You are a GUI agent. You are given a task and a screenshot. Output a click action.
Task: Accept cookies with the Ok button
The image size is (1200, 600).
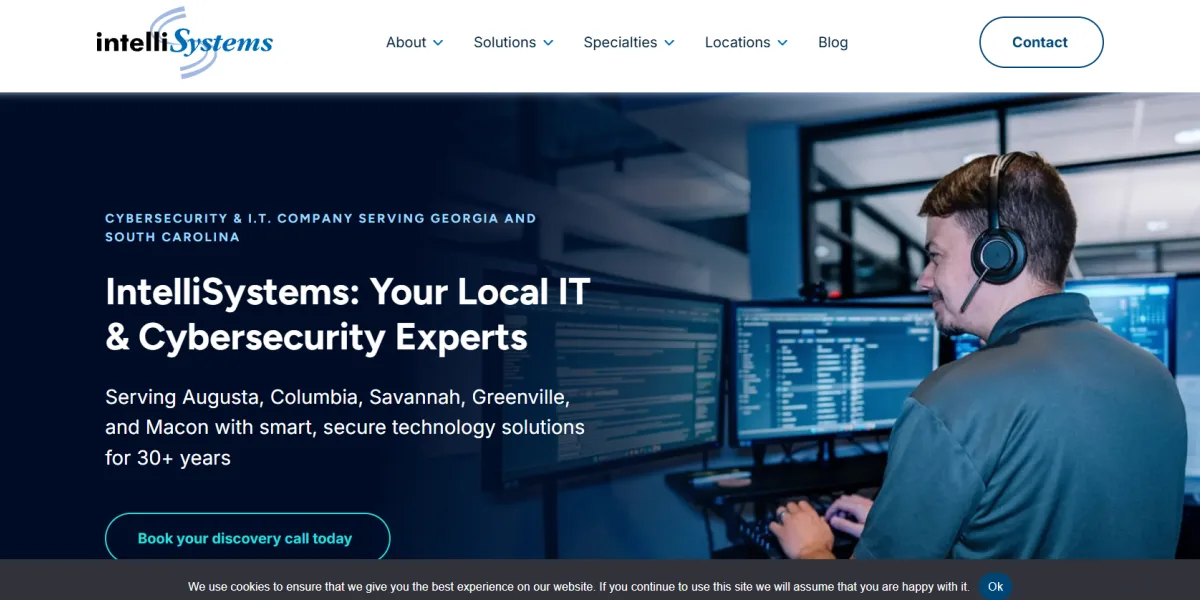click(995, 586)
